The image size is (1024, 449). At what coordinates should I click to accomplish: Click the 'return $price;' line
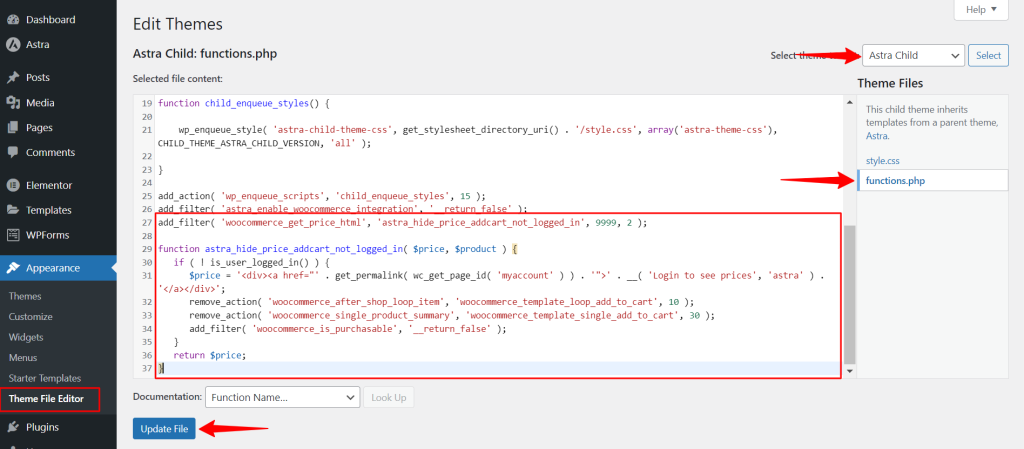tap(209, 355)
